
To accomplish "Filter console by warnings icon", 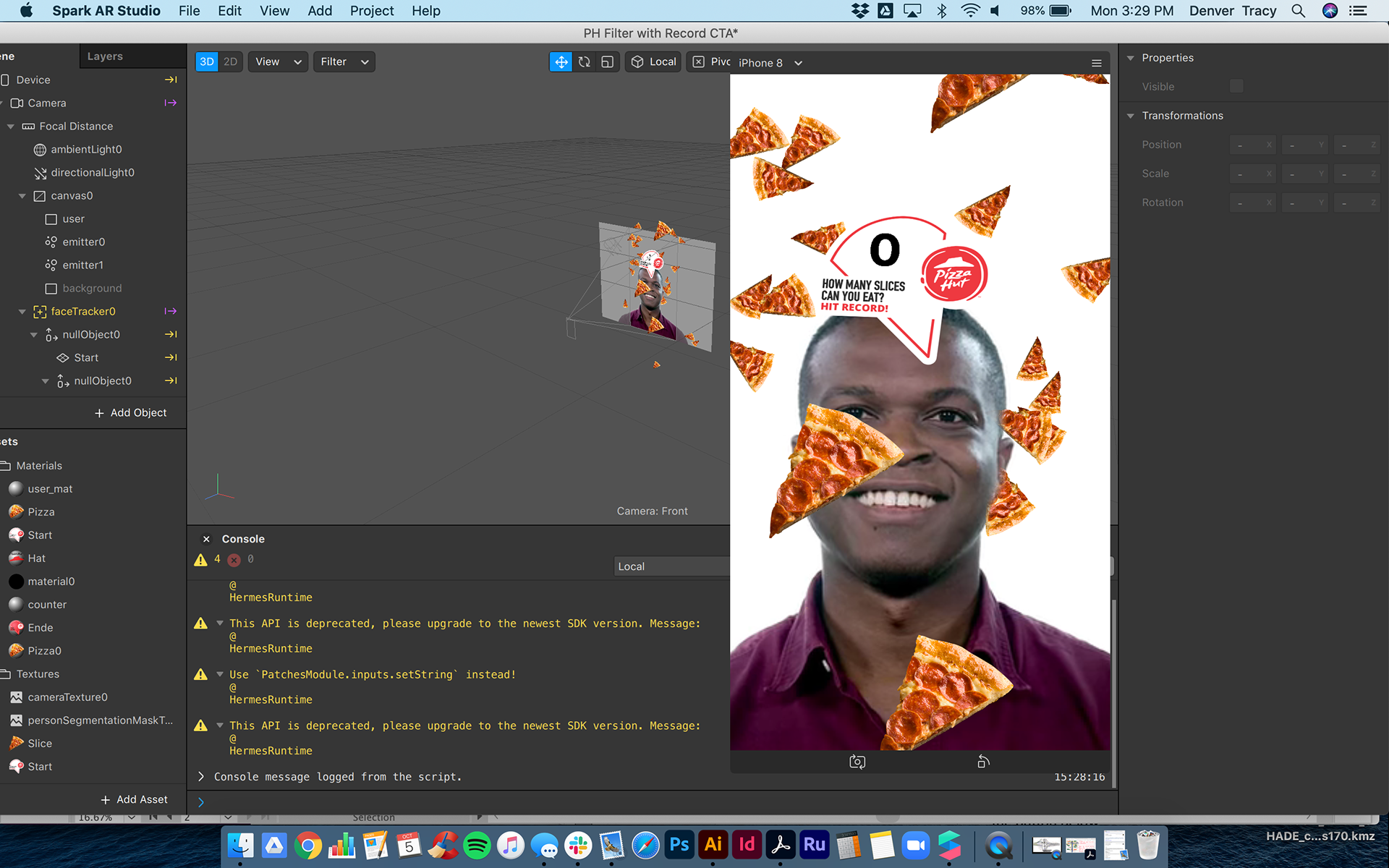I will pos(201,560).
